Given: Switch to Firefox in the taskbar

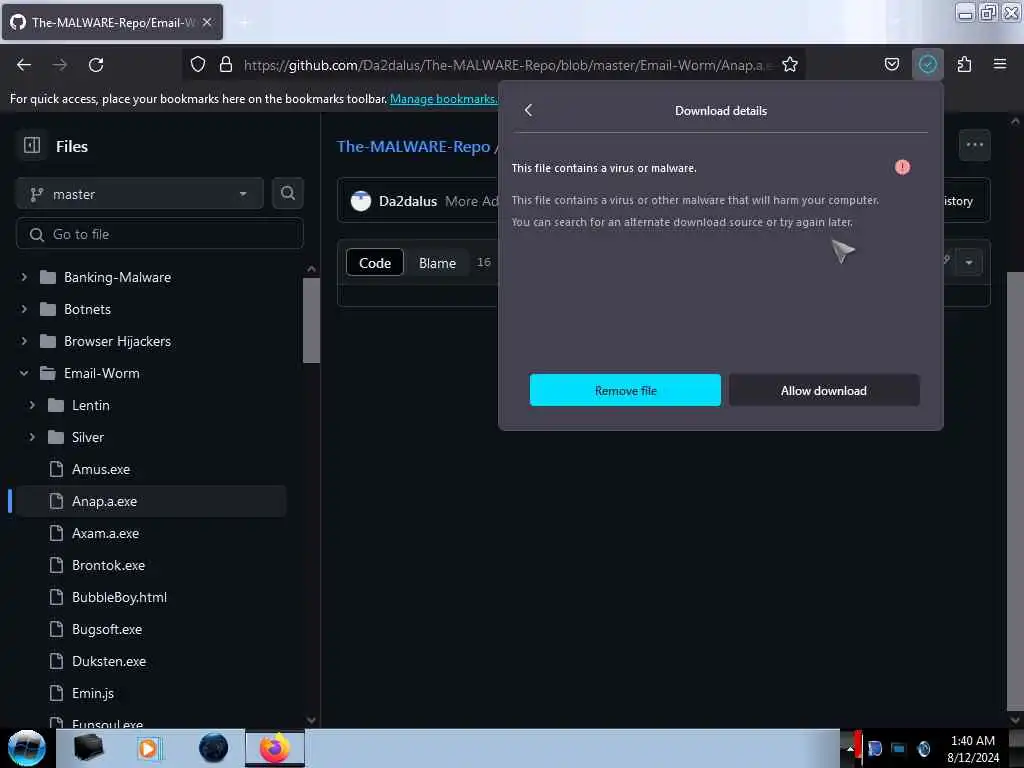Looking at the screenshot, I should click(274, 748).
